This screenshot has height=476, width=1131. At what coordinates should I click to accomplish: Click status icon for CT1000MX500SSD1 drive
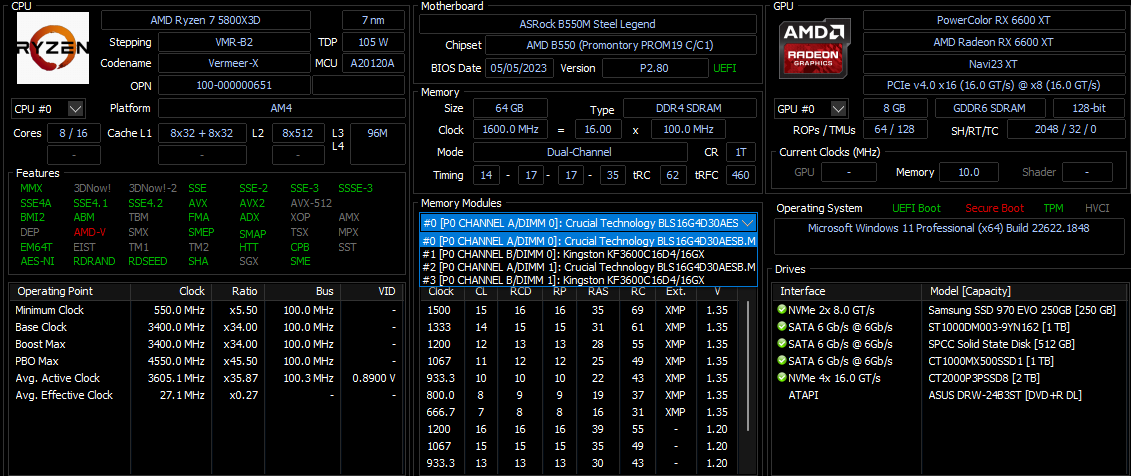click(782, 361)
